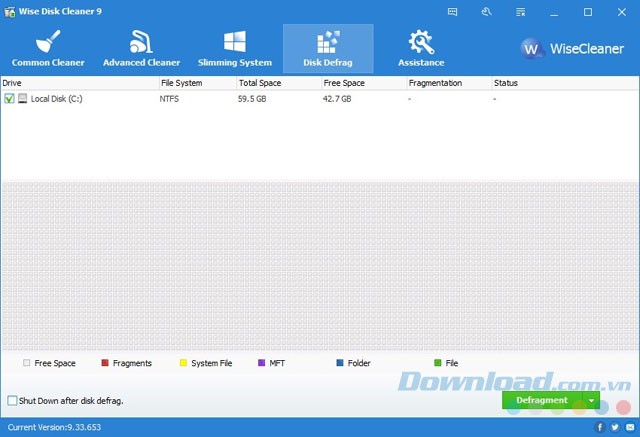
Task: Click the Defragment button
Action: tap(542, 400)
